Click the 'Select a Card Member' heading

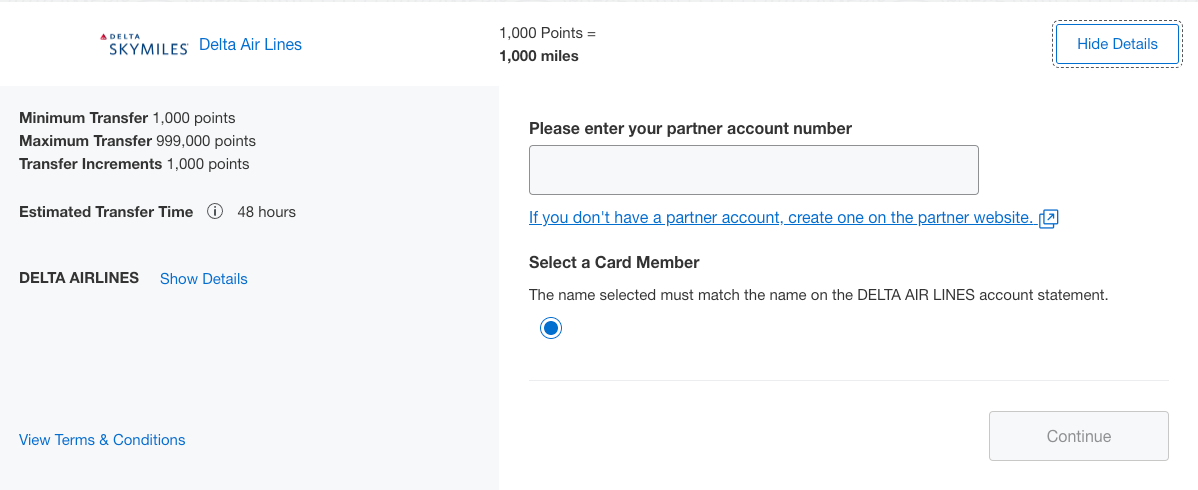(x=614, y=263)
